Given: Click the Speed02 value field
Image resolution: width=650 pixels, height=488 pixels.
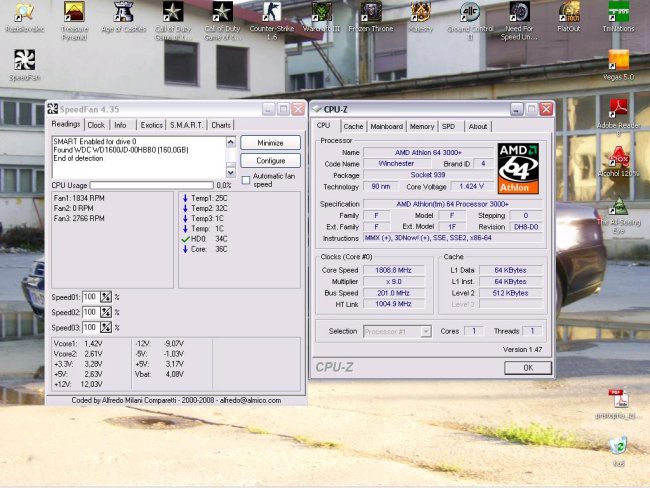Looking at the screenshot, I should pyautogui.click(x=91, y=312).
